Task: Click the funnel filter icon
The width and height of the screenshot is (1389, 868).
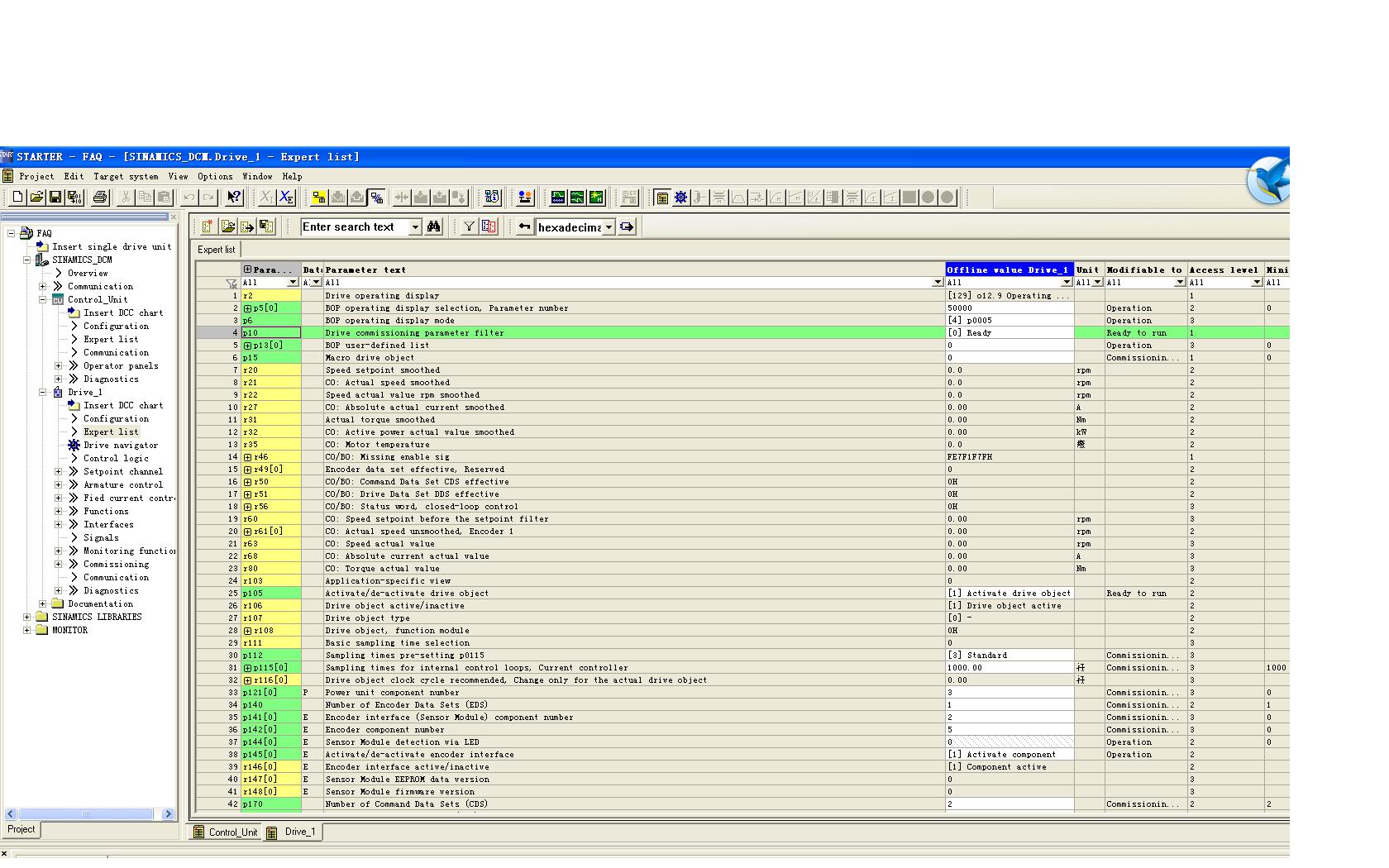Action: pos(470,227)
